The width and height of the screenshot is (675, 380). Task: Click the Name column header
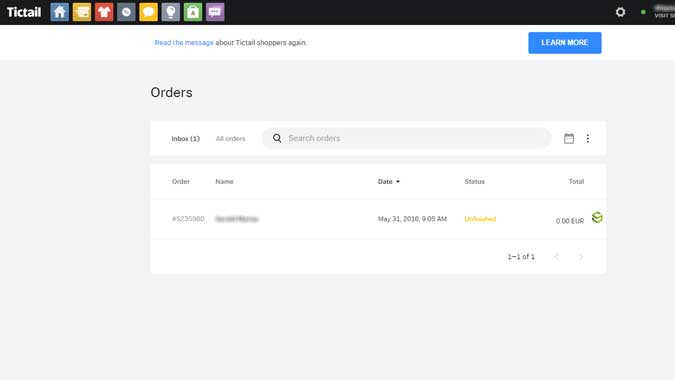pos(224,182)
